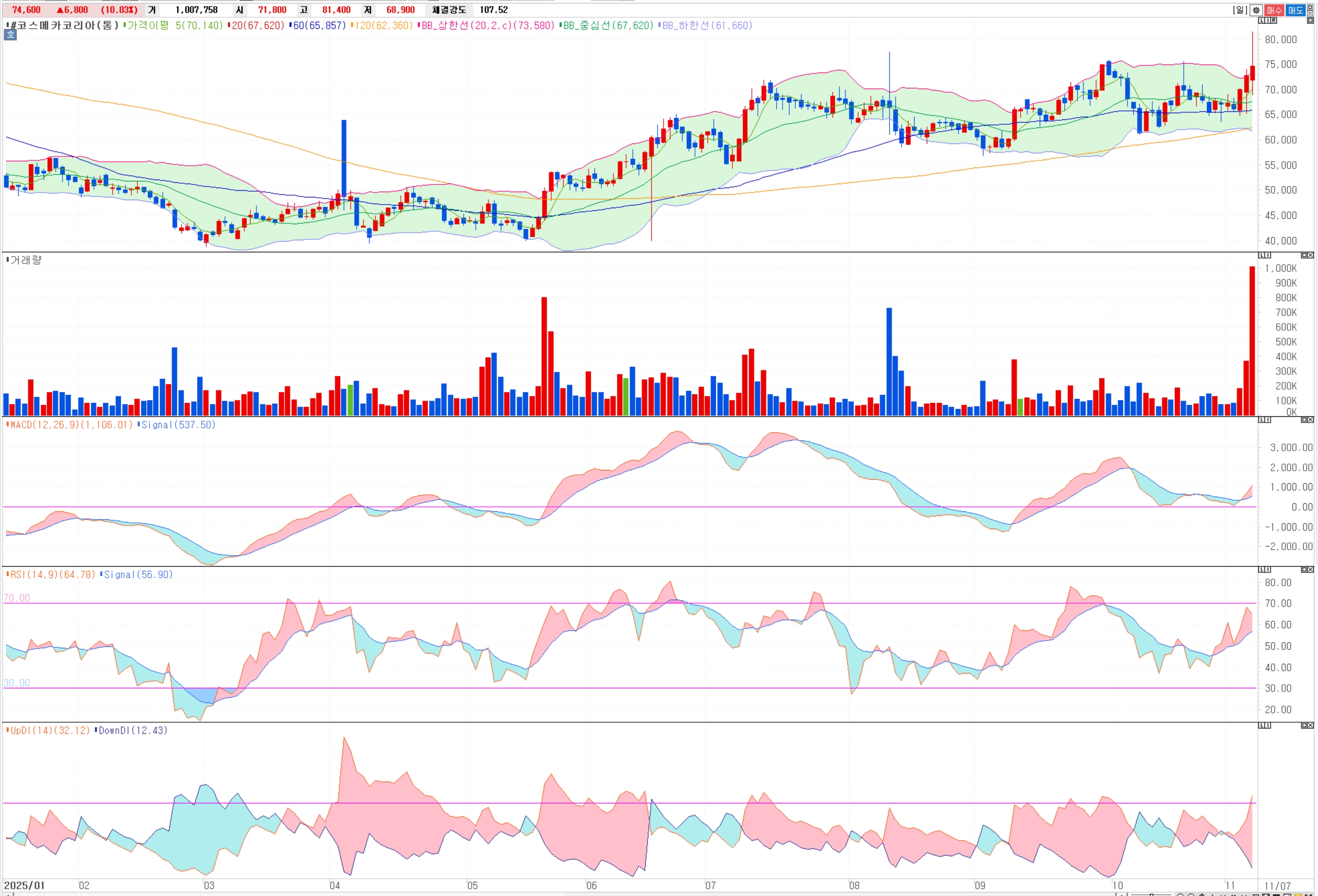Maximize the 거래량 volume pane

click(x=1304, y=255)
